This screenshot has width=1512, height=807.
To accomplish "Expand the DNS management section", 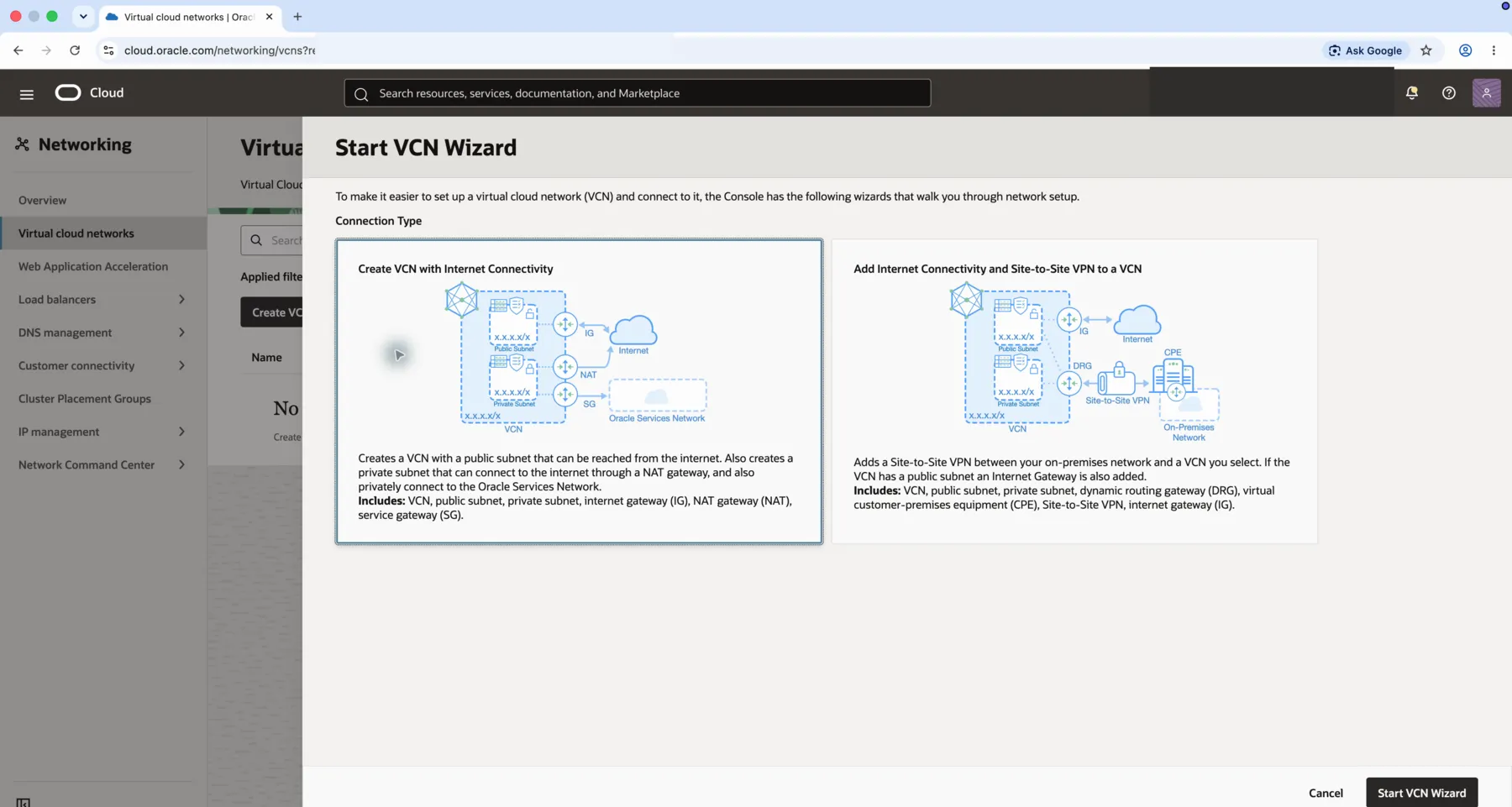I will 181,333.
